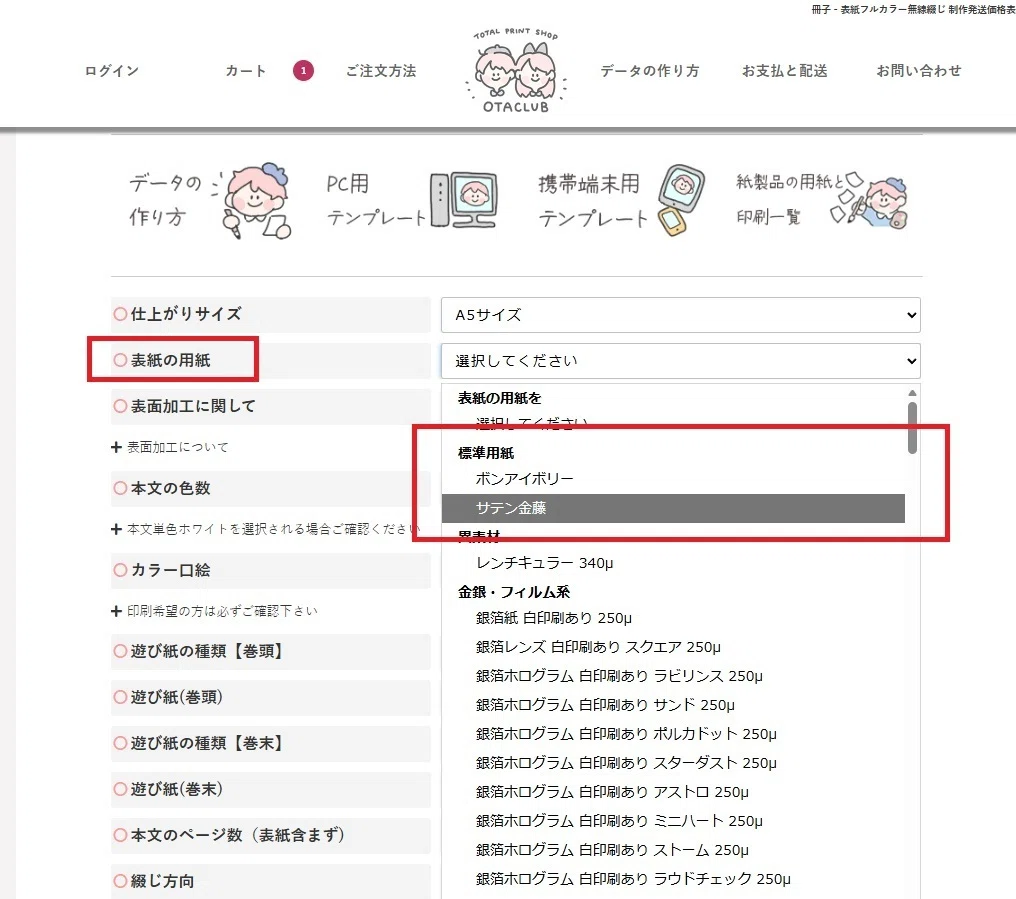The width and height of the screenshot is (1016, 899).
Task: Open the データの作り方 character banner
Action: pyautogui.click(x=211, y=200)
